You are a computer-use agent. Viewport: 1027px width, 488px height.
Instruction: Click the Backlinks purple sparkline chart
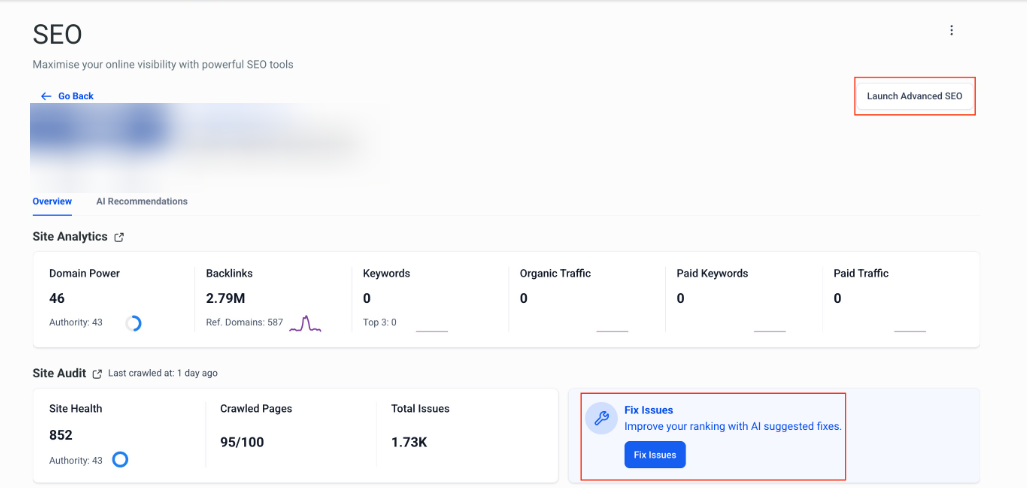coord(304,323)
